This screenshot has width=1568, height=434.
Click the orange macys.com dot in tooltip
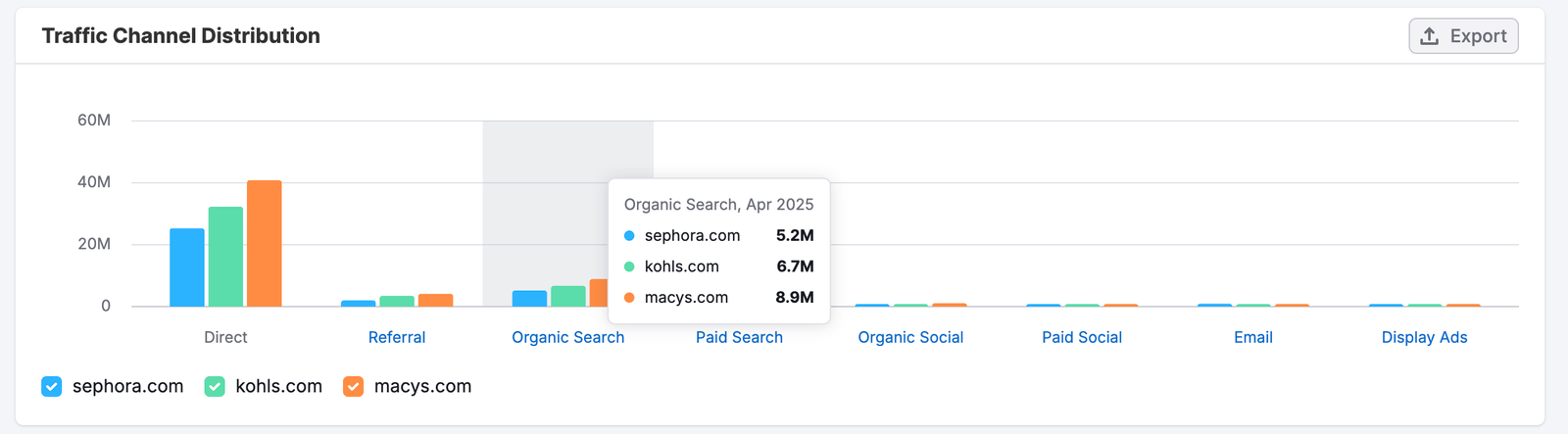point(629,298)
